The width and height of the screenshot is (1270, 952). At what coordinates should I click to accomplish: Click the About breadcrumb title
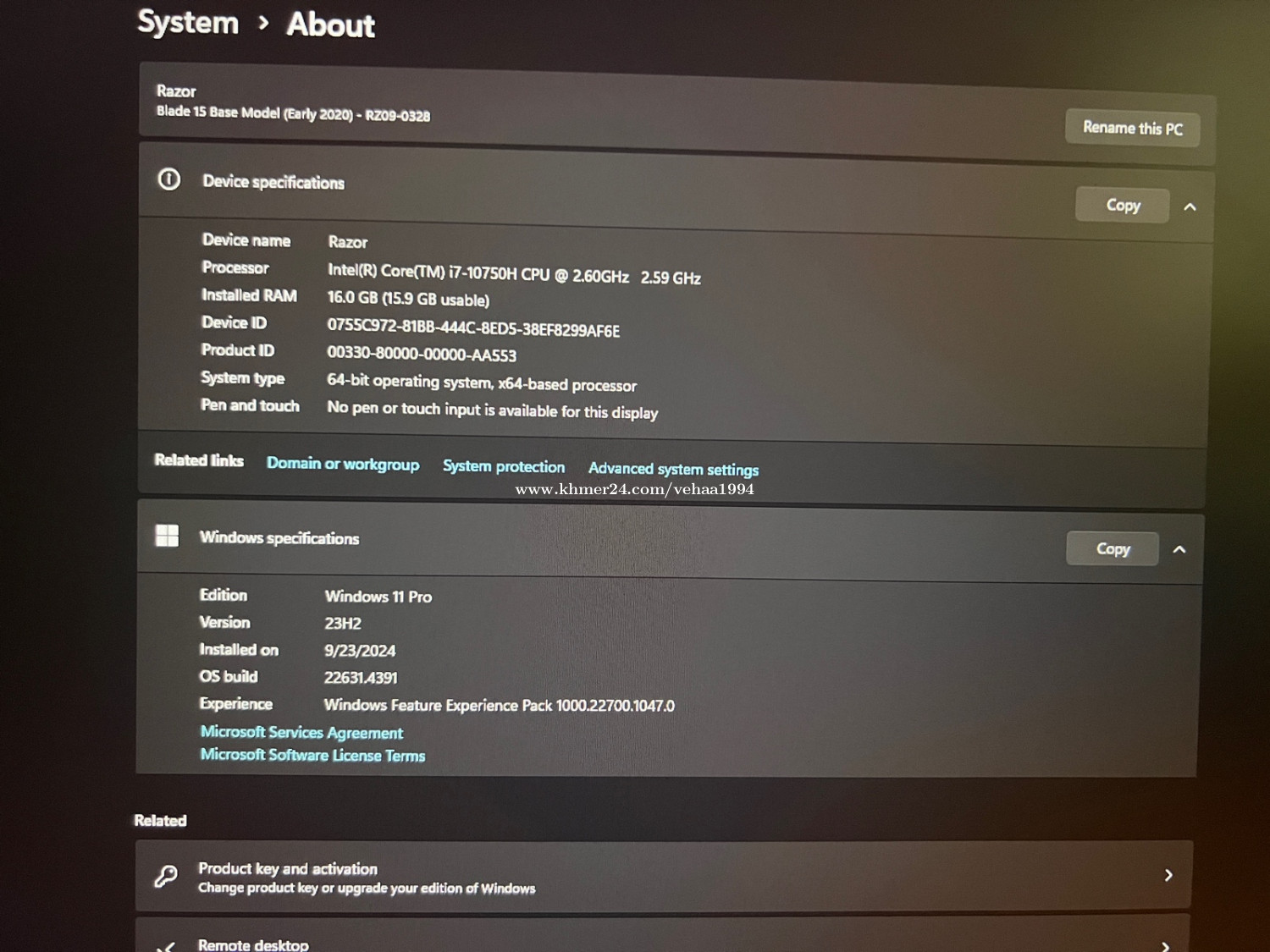330,25
